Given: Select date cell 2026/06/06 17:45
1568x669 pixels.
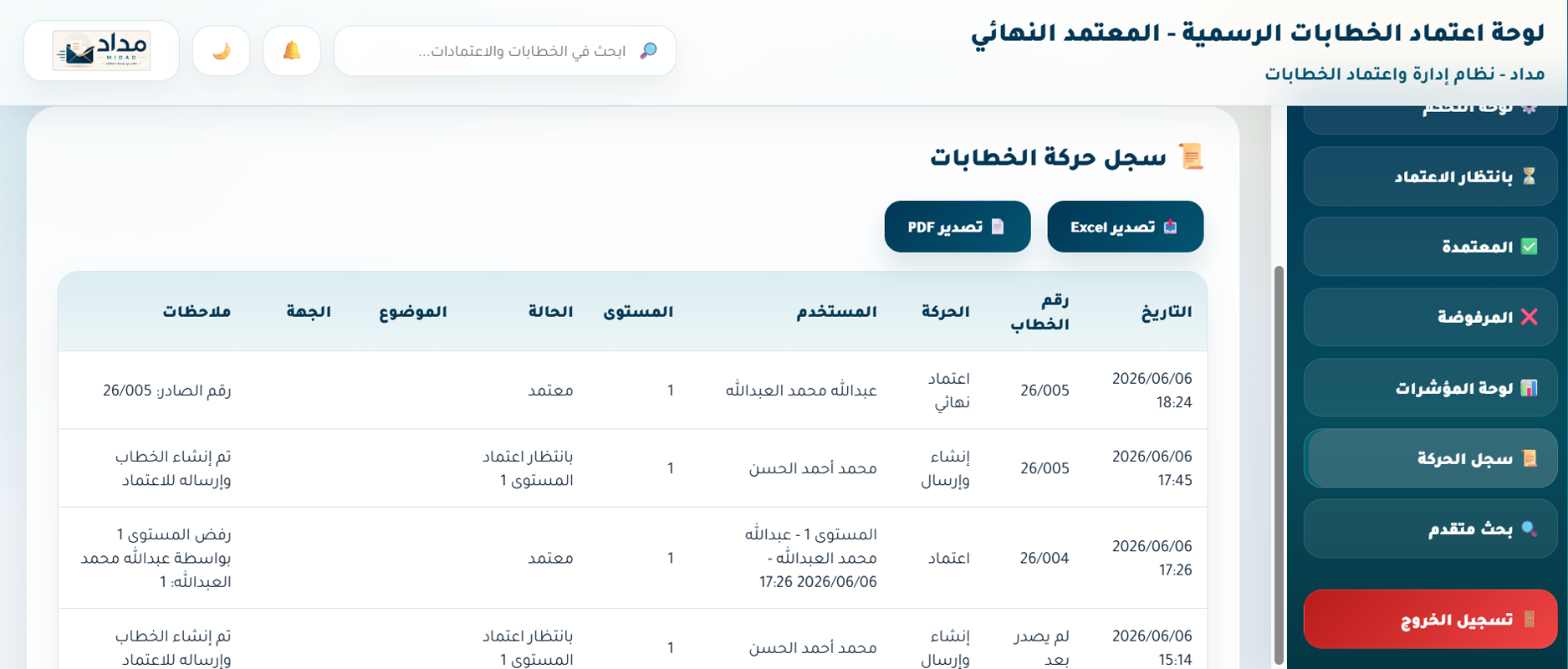Looking at the screenshot, I should [x=1152, y=468].
